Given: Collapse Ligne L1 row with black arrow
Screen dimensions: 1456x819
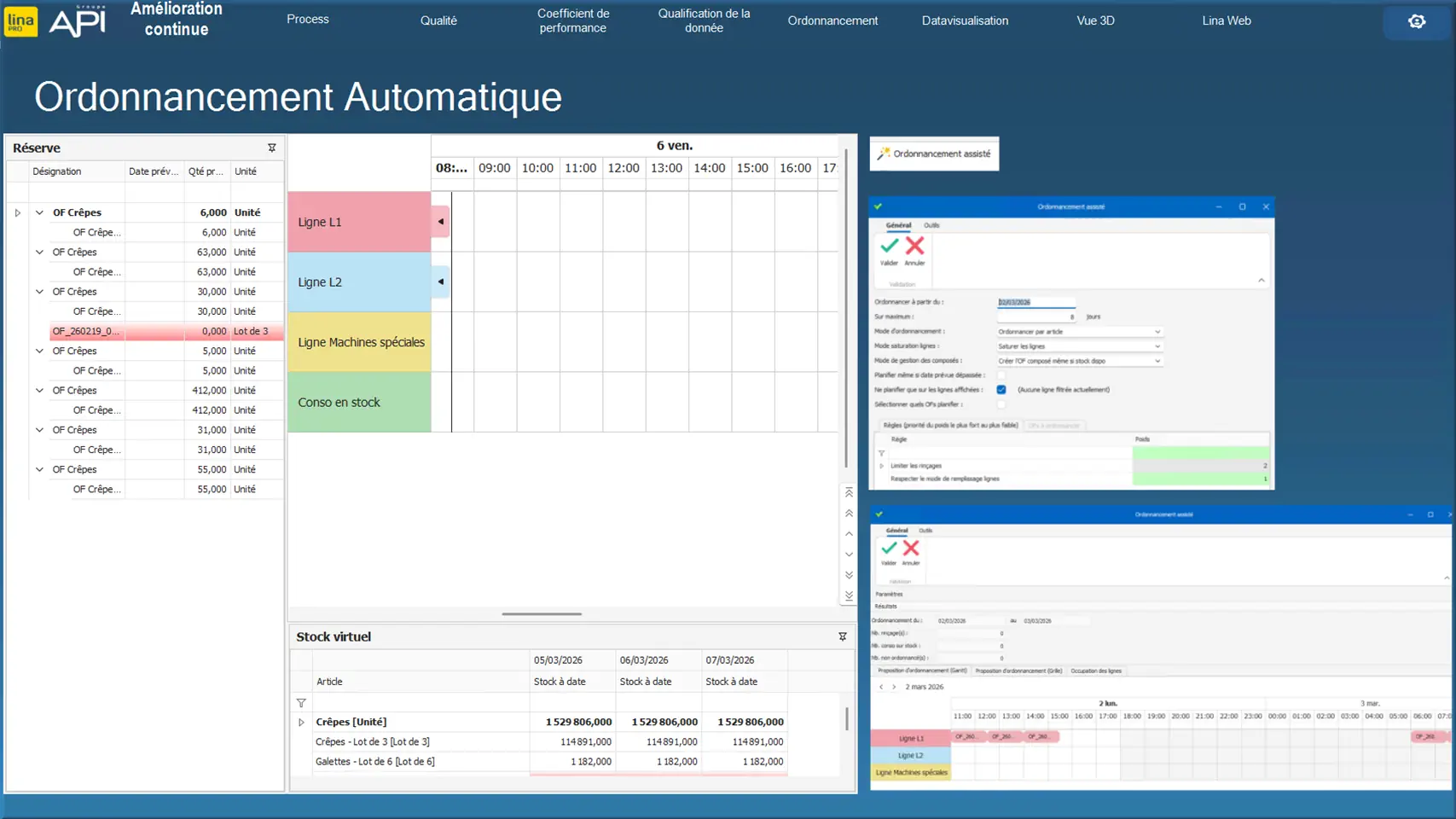Looking at the screenshot, I should pos(441,222).
